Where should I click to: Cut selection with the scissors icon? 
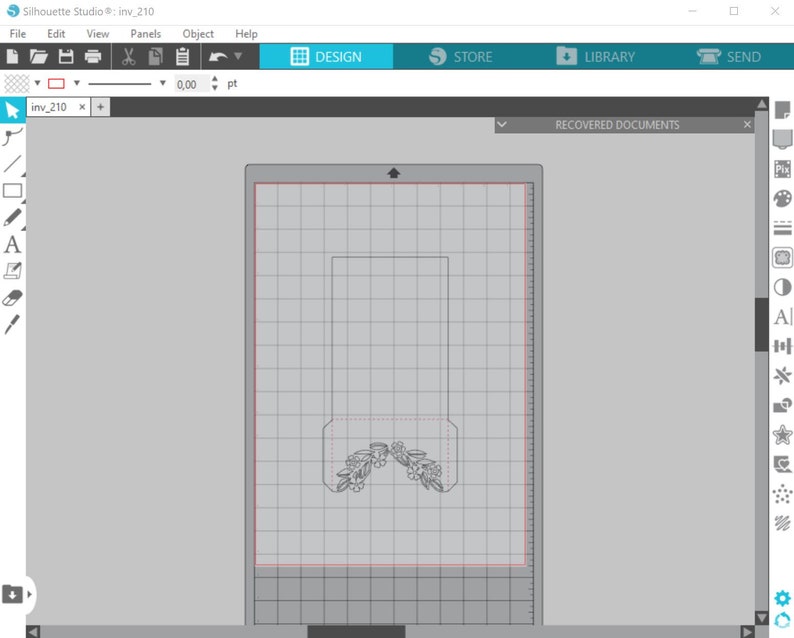point(129,56)
